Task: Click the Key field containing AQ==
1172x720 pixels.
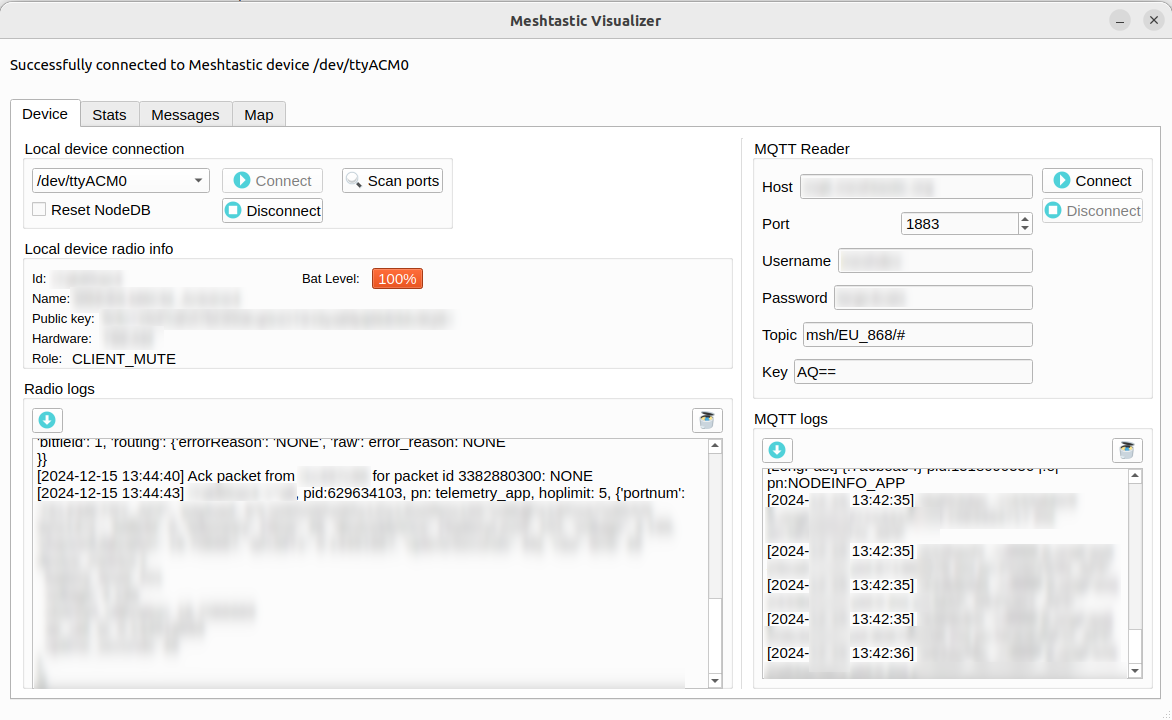Action: point(913,372)
